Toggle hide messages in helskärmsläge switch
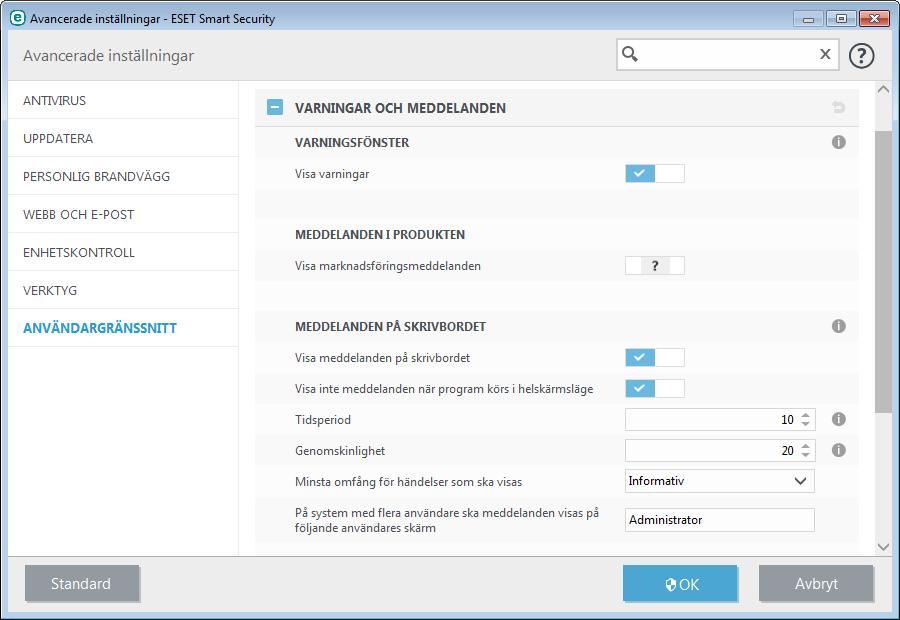Screen dimensions: 900x620 tap(654, 388)
